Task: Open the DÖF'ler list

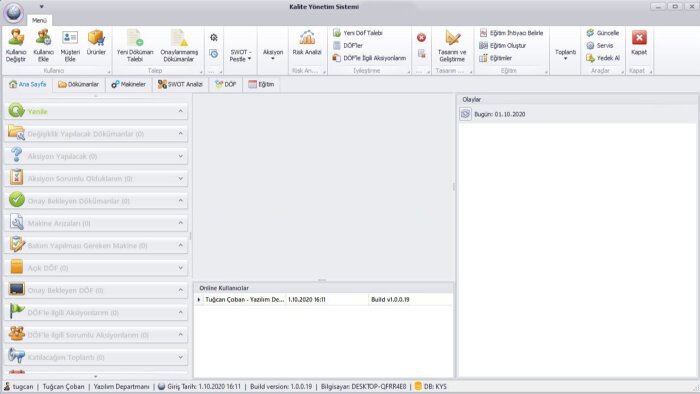Action: 348,46
